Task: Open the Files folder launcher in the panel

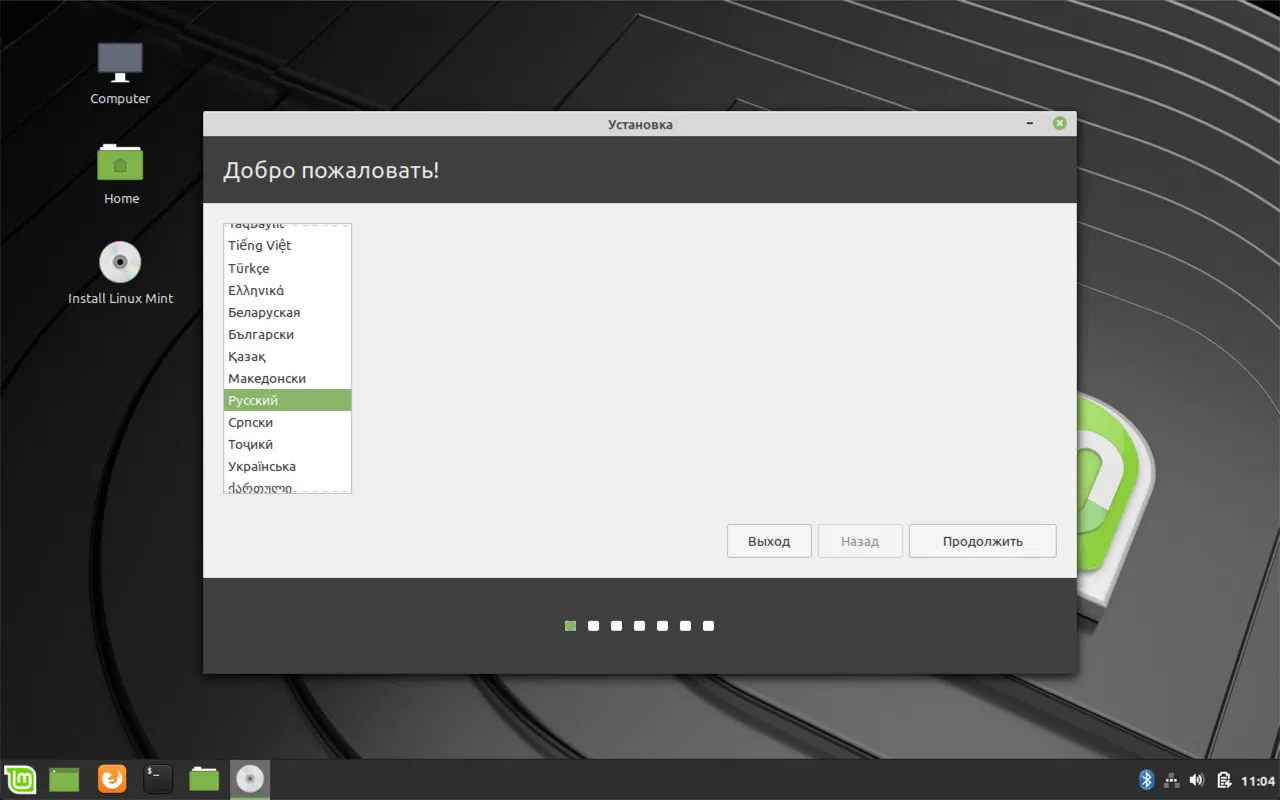Action: click(204, 778)
